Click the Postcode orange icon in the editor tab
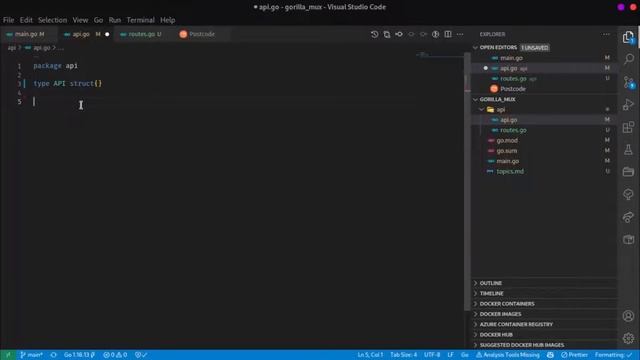Image resolution: width=640 pixels, height=360 pixels. (183, 34)
